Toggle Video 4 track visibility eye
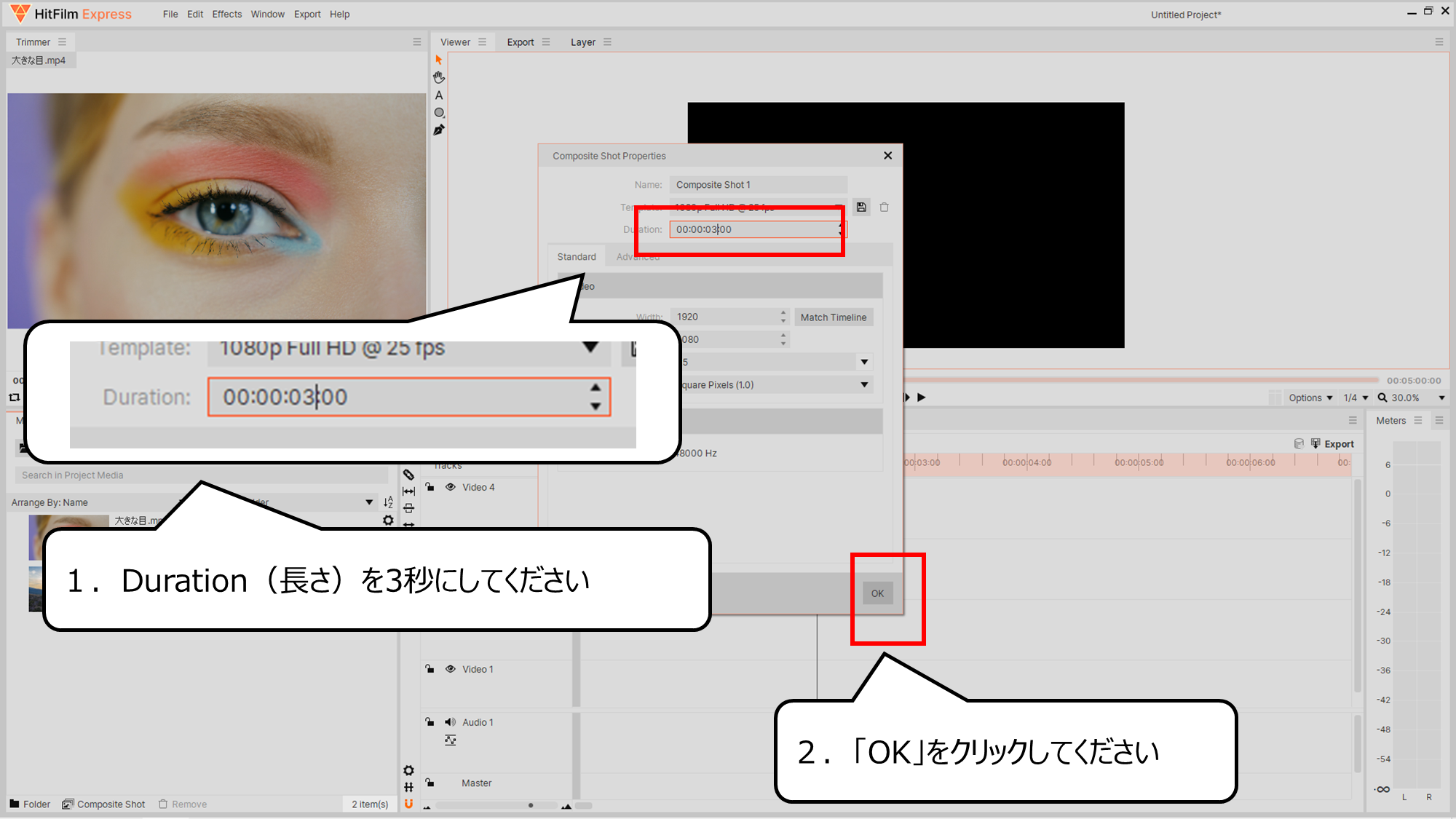The height and width of the screenshot is (819, 1456). tap(451, 487)
